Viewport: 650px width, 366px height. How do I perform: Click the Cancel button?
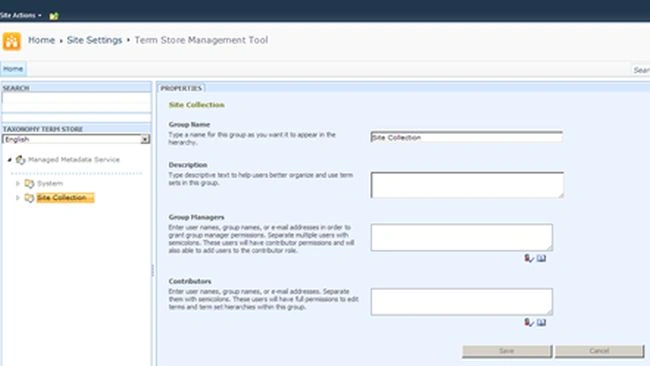click(599, 351)
